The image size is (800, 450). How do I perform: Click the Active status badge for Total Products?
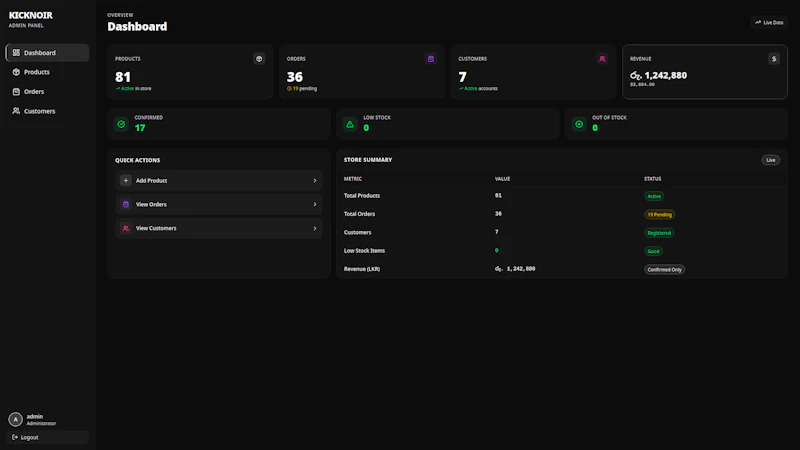(654, 196)
